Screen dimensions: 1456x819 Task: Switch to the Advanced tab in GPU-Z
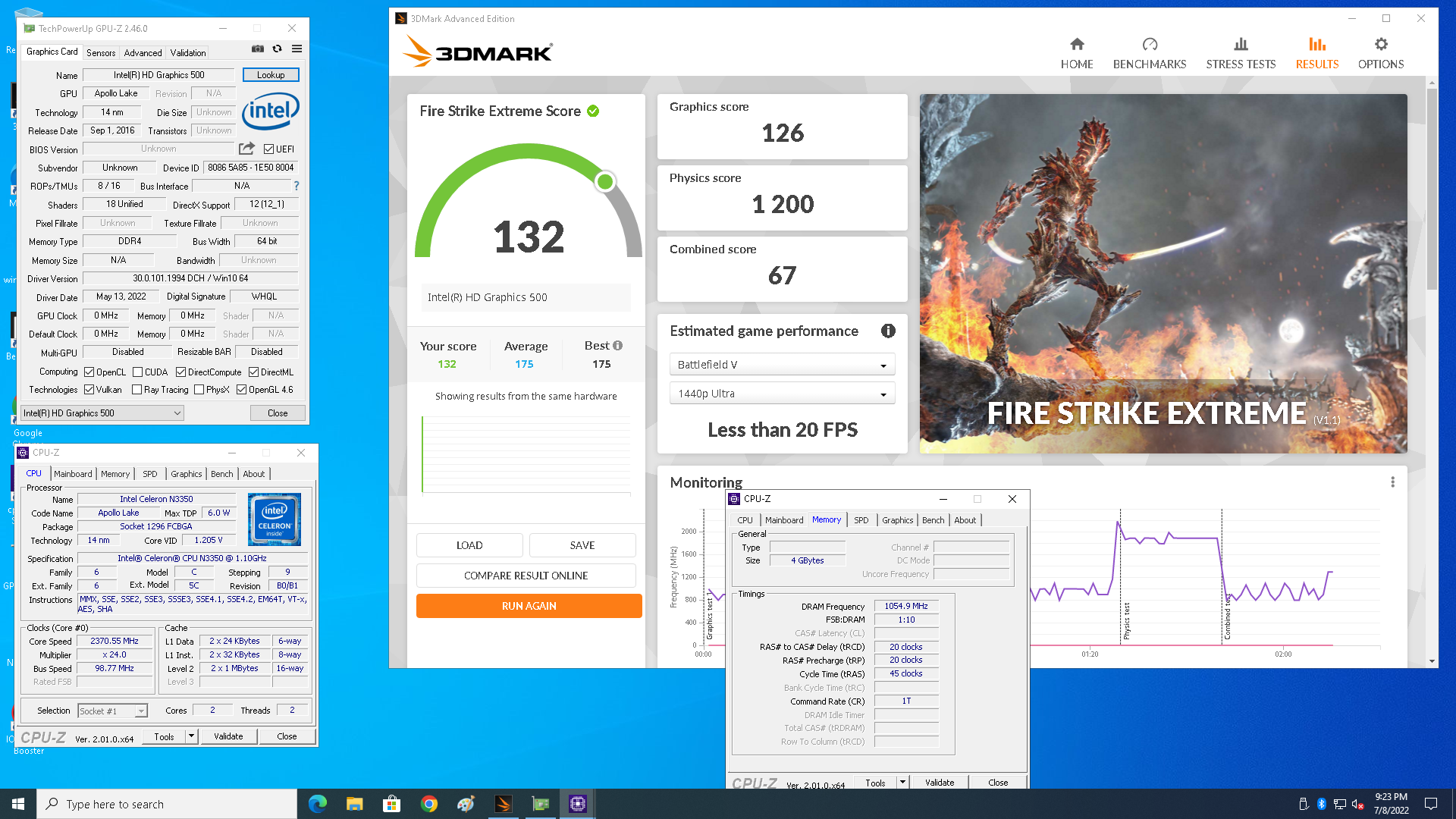point(143,53)
